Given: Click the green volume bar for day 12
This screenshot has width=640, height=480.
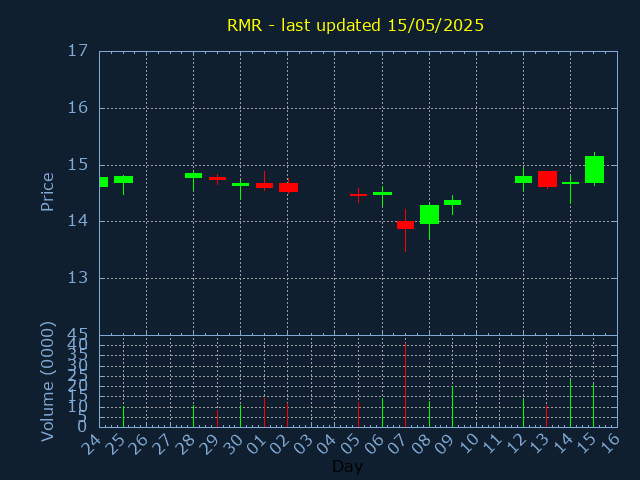Looking at the screenshot, I should click(x=523, y=413).
